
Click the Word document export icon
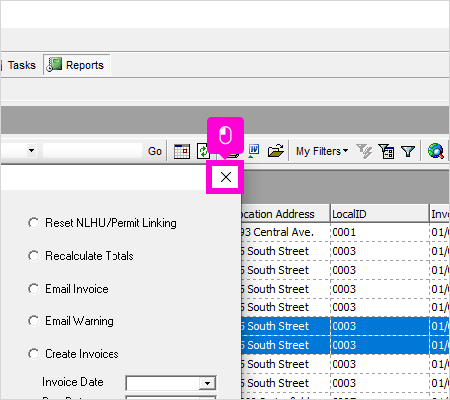coord(254,151)
